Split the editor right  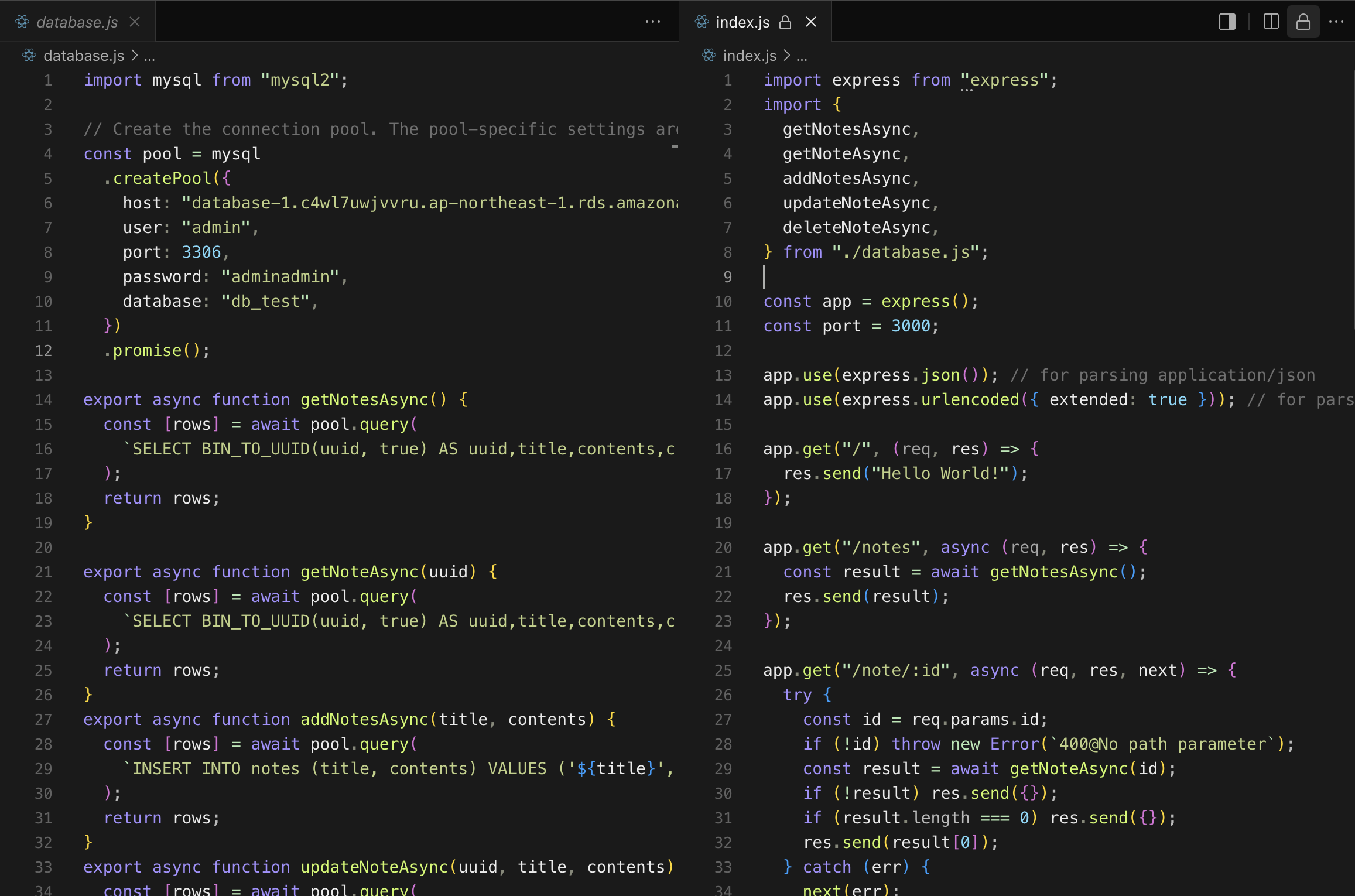coord(1271,22)
